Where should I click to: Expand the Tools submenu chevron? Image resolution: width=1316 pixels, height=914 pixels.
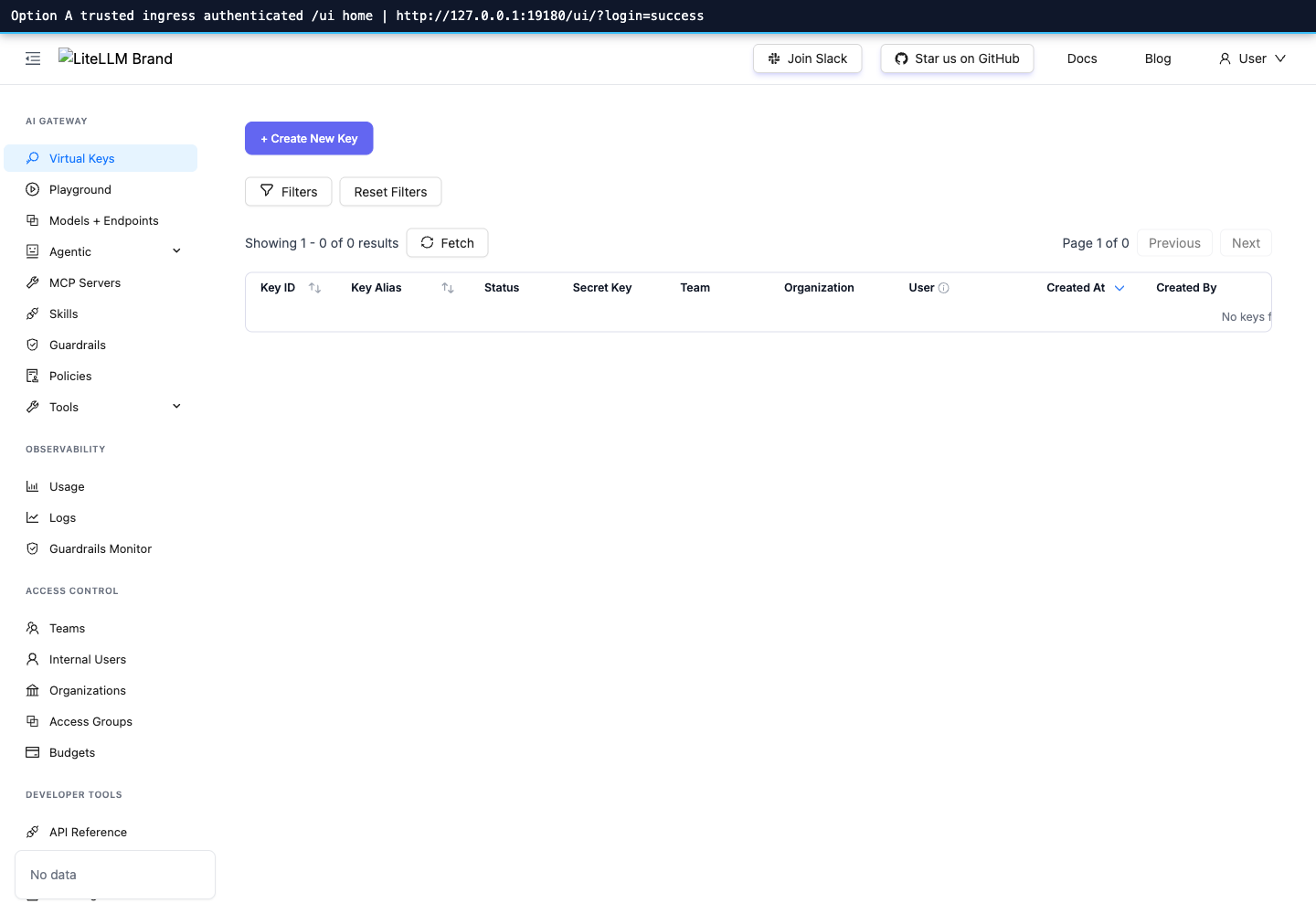pos(177,406)
